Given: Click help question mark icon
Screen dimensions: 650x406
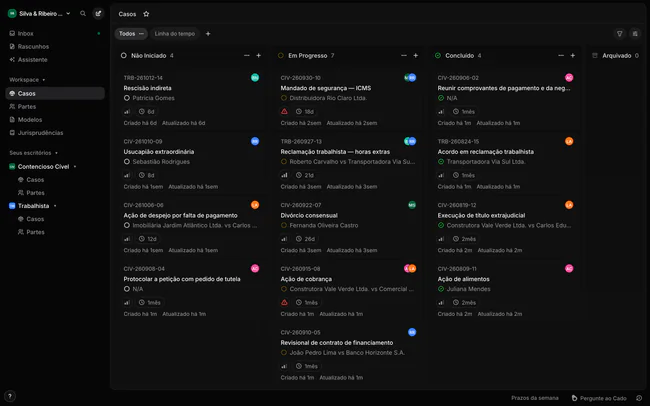Looking at the screenshot, I should pyautogui.click(x=10, y=396).
